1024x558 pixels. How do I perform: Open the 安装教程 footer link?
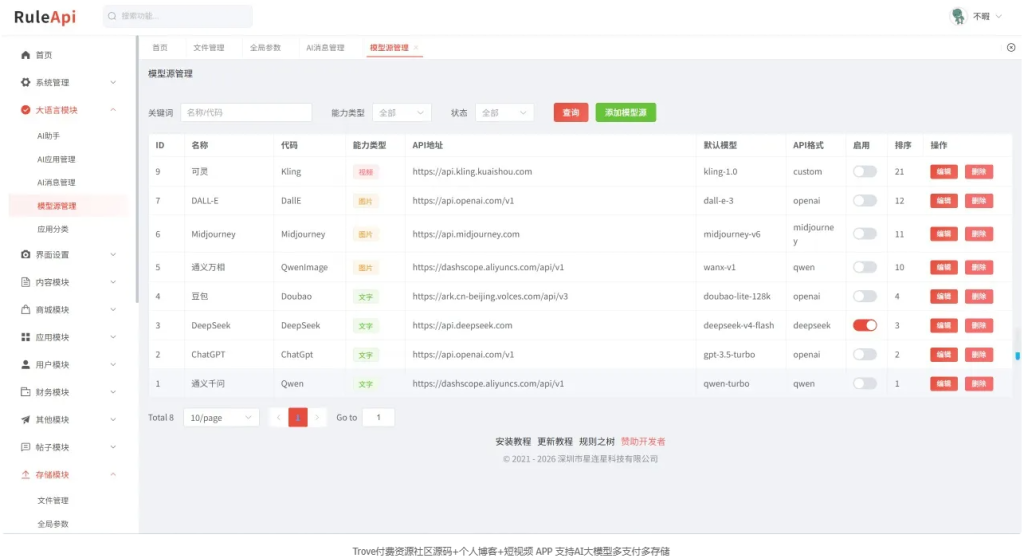click(513, 442)
